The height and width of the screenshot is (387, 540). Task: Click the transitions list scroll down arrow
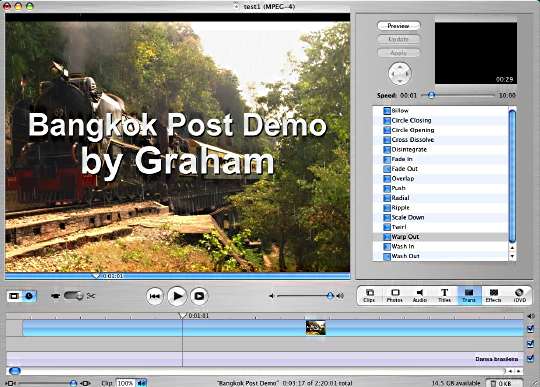tap(512, 256)
